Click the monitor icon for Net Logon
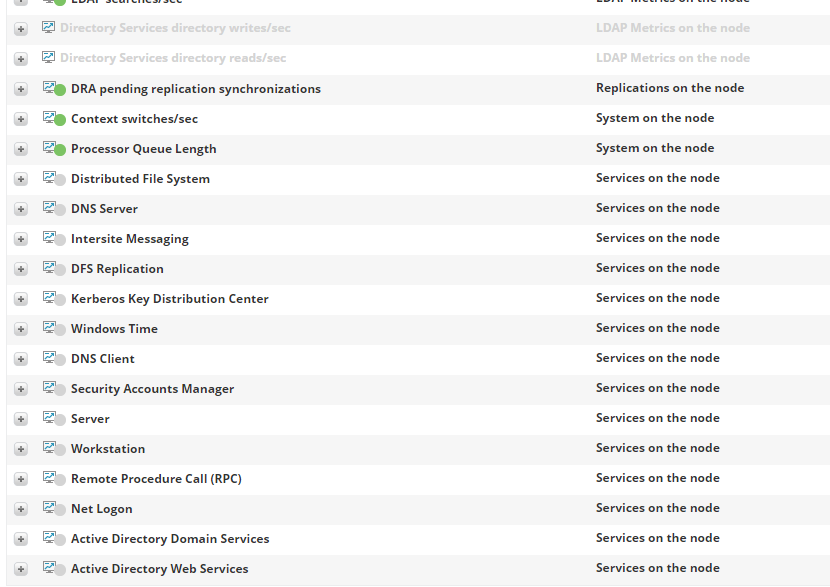Screen dimensions: 830x587 click(x=54, y=509)
